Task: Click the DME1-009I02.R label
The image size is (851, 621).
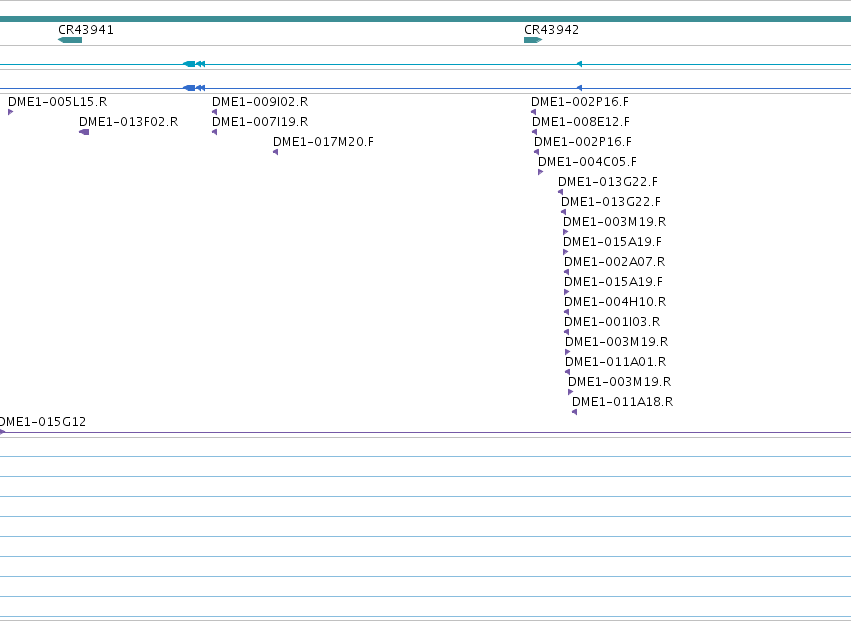Action: 260,102
